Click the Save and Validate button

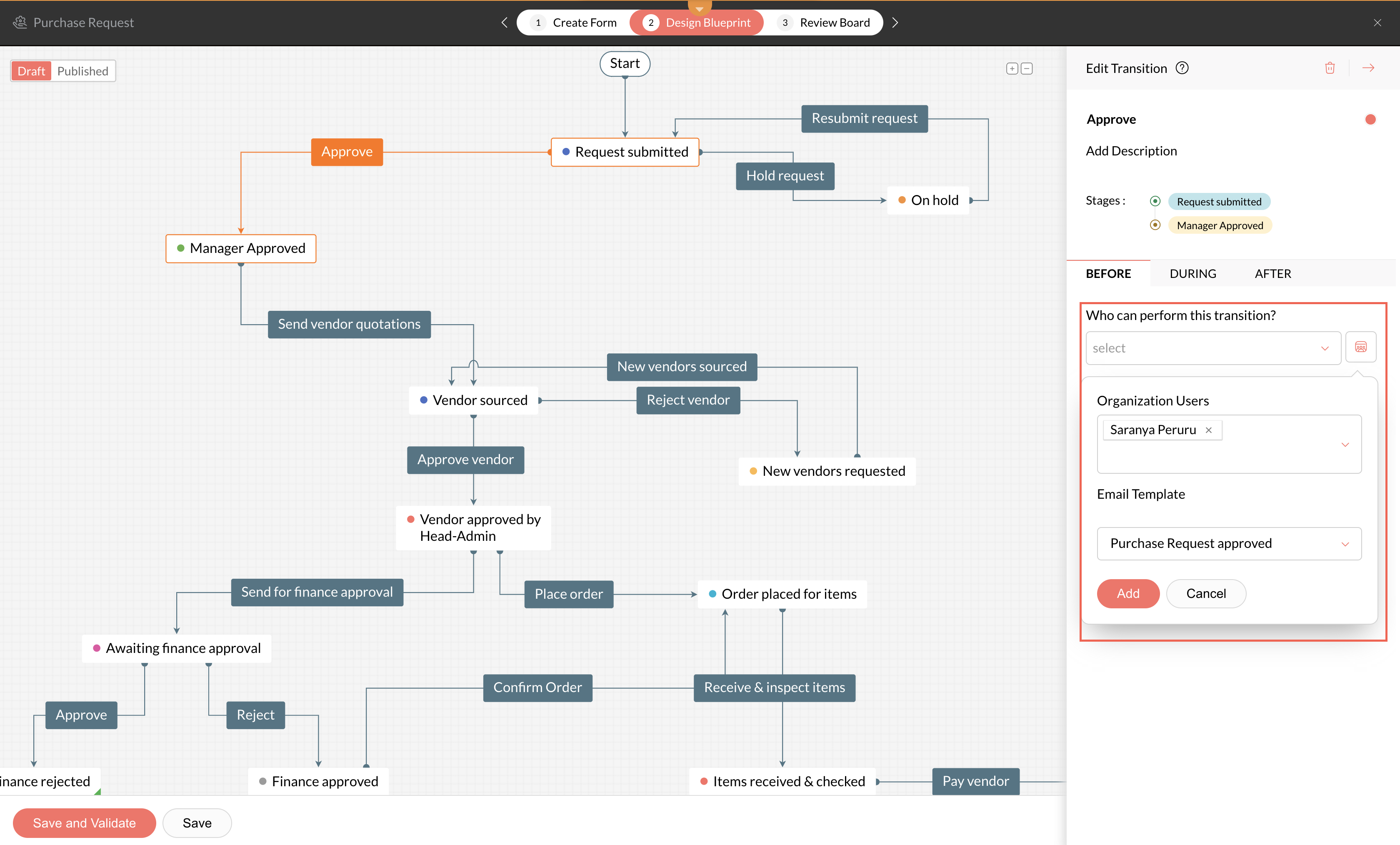click(84, 823)
